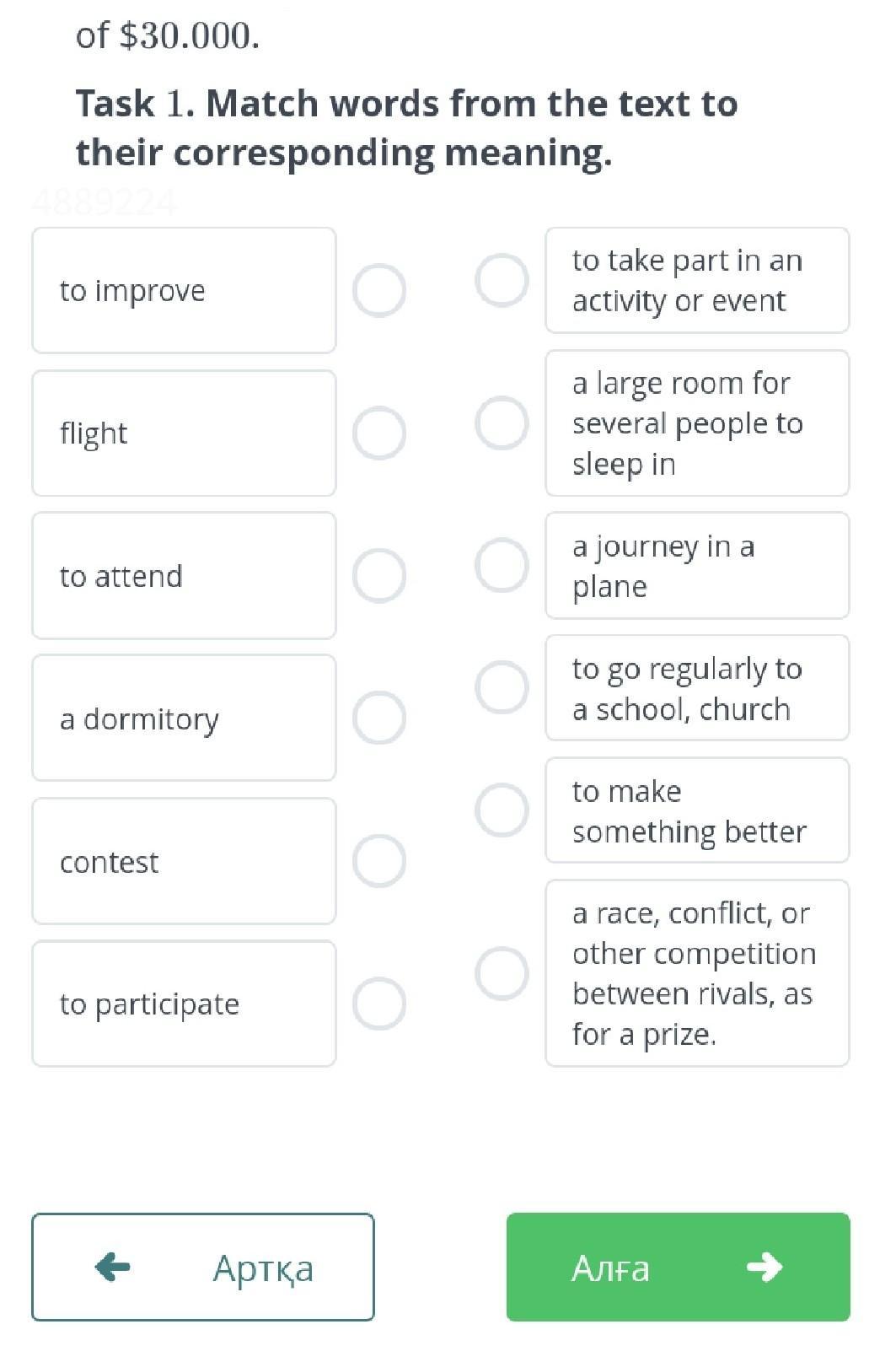Select the circle next to 'to attend'
The image size is (896, 1351).
click(379, 576)
